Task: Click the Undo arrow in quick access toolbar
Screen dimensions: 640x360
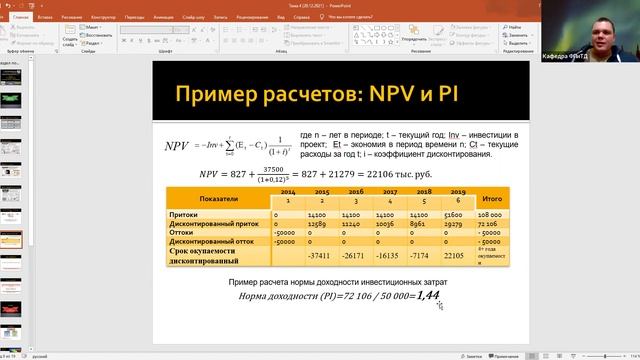Action: click(x=8, y=6)
